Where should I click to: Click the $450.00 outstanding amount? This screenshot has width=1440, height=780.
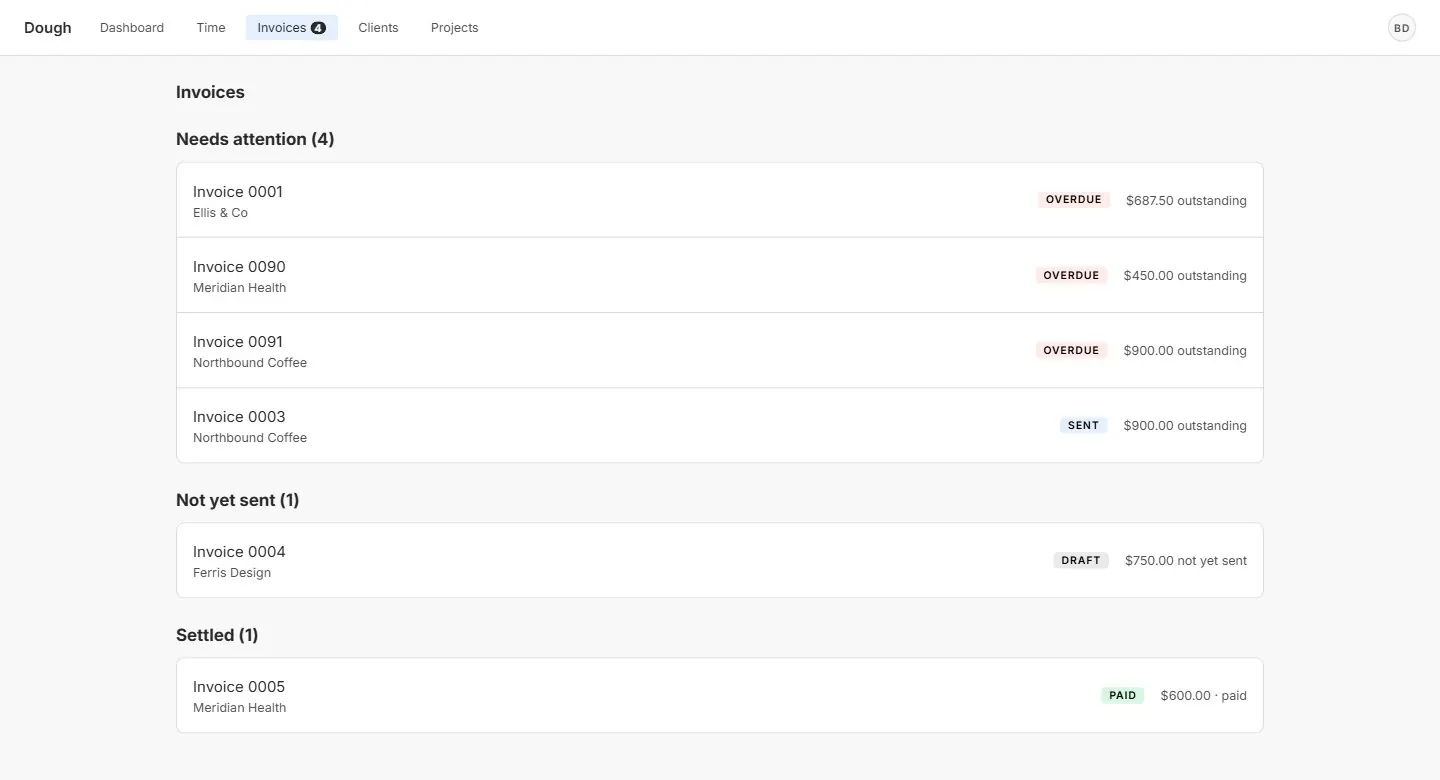[1185, 275]
